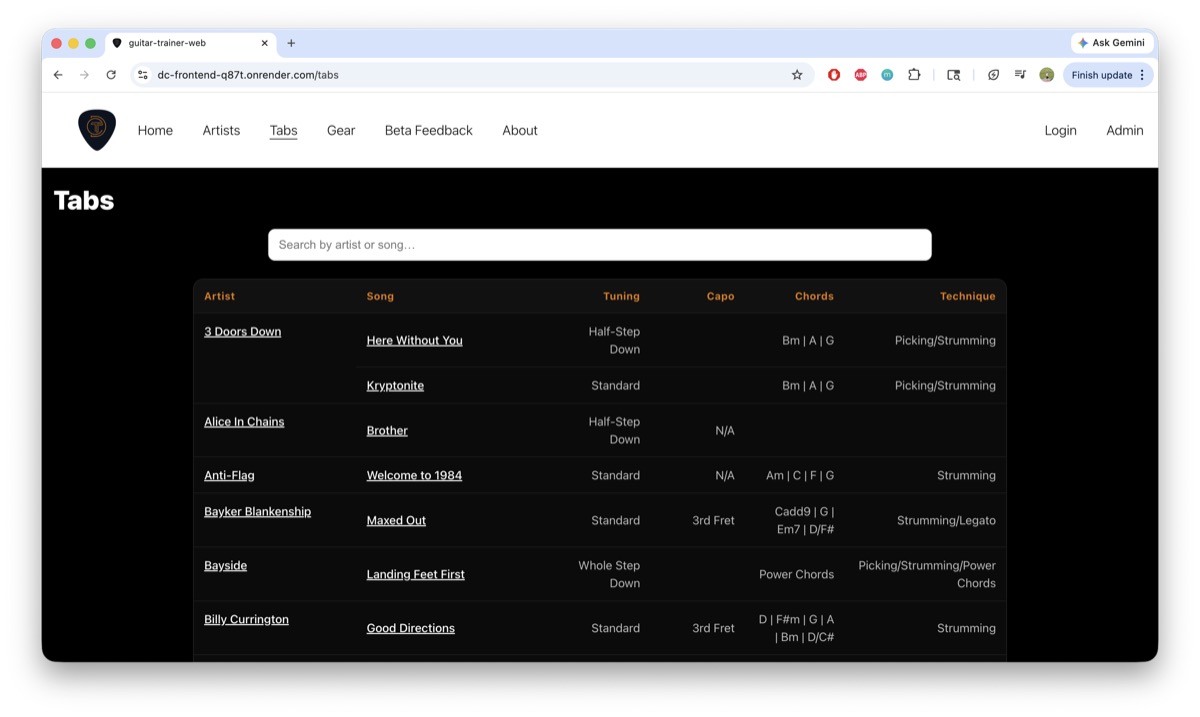
Task: Click the 'Am | C | F | G' chords cell
Action: 800,475
